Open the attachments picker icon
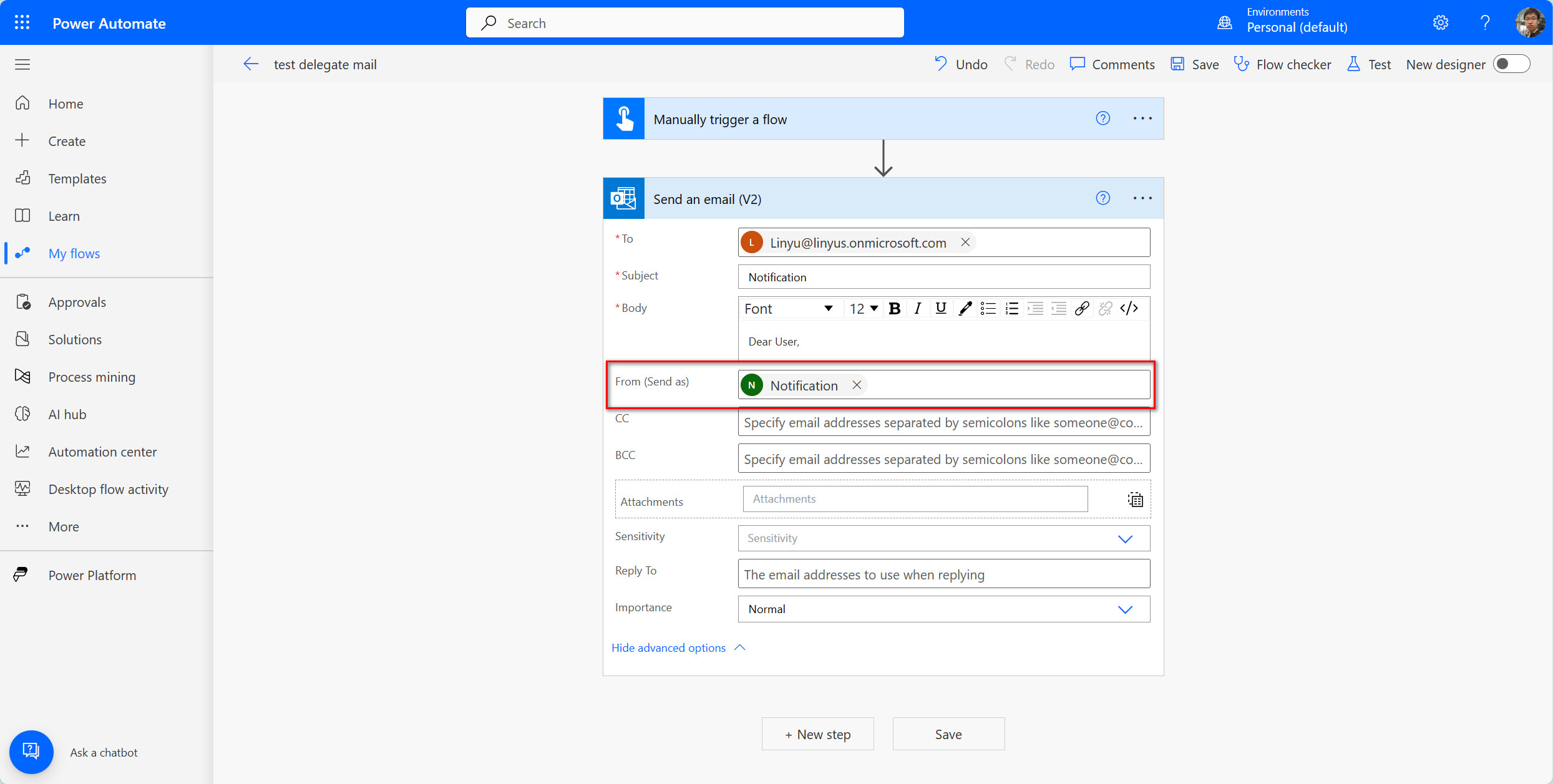Image resolution: width=1553 pixels, height=784 pixels. [1134, 499]
